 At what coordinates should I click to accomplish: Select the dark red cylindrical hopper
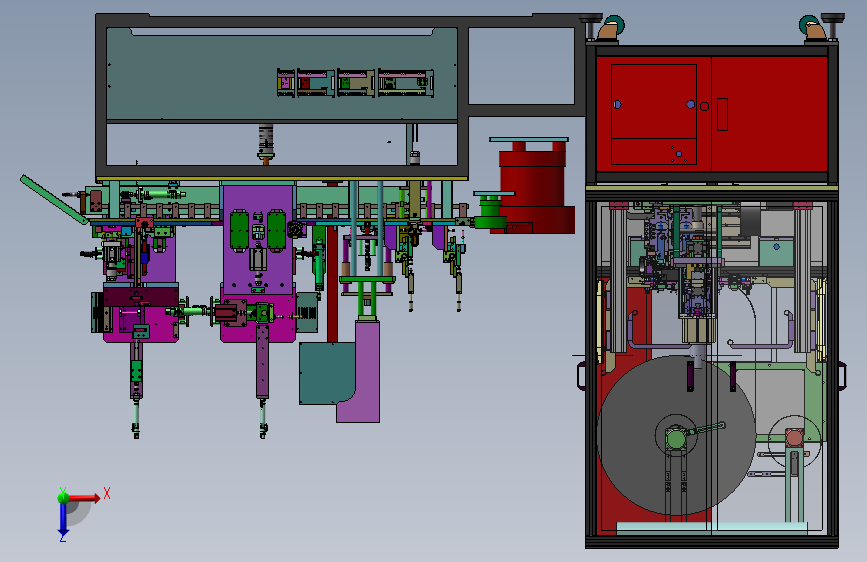click(x=532, y=187)
